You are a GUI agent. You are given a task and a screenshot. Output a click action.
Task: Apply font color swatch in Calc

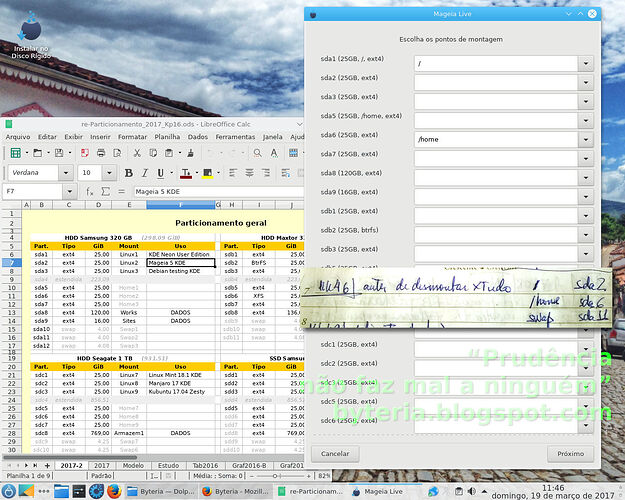[x=186, y=173]
